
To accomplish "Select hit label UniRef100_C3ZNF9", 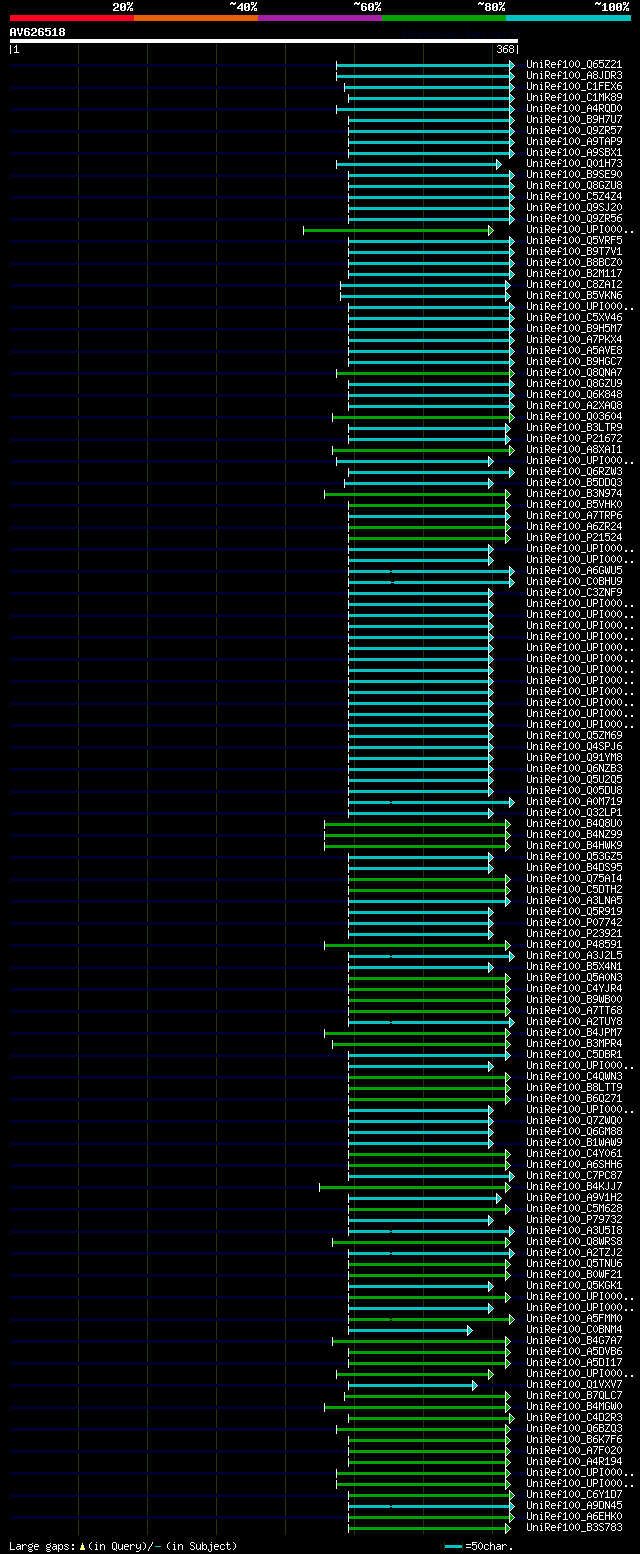I will coord(574,592).
